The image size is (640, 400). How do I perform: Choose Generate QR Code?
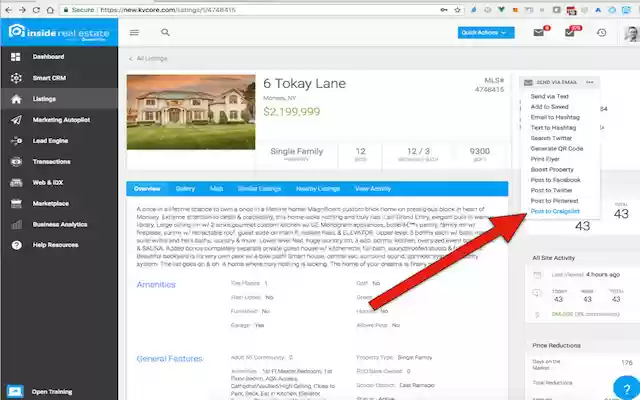(x=557, y=149)
